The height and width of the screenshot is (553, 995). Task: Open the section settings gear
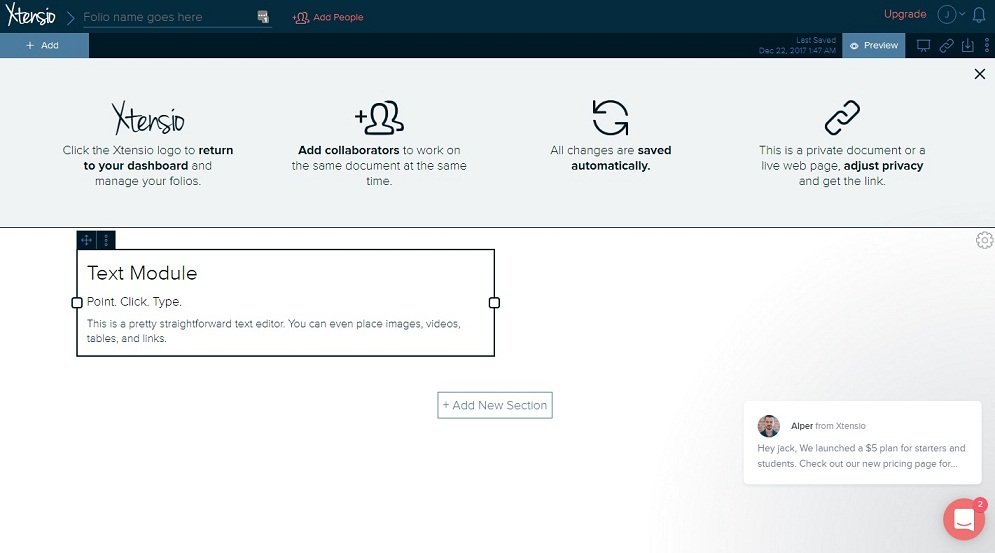click(x=984, y=240)
